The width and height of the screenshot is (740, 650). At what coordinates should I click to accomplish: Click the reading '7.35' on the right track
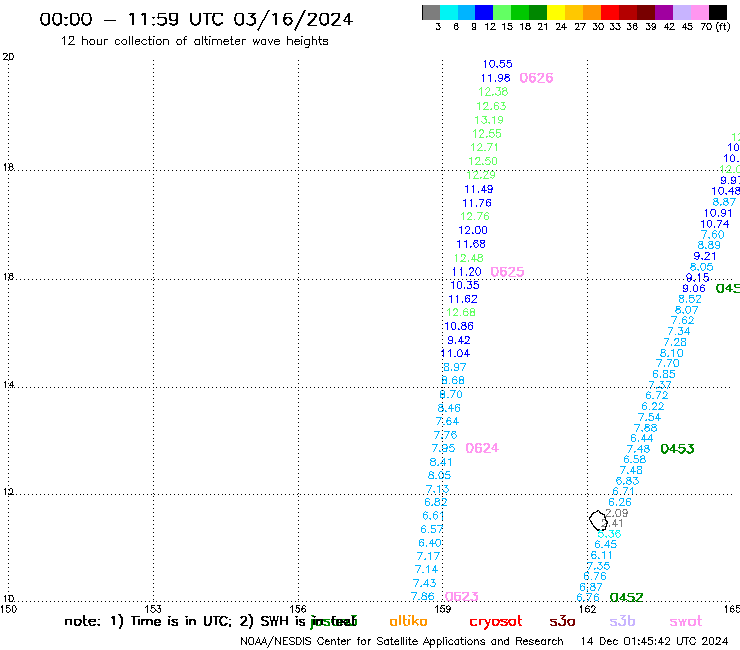tap(598, 566)
